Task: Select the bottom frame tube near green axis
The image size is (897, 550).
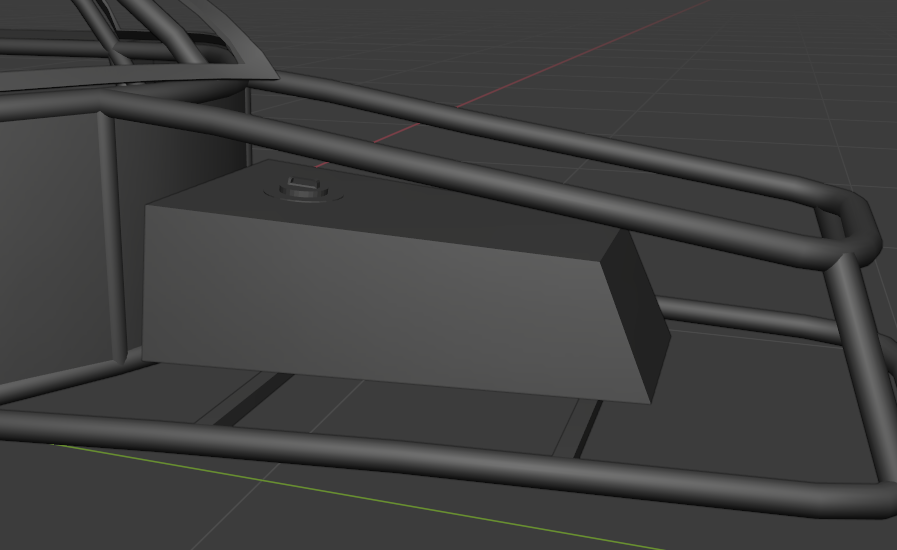Action: 446,458
